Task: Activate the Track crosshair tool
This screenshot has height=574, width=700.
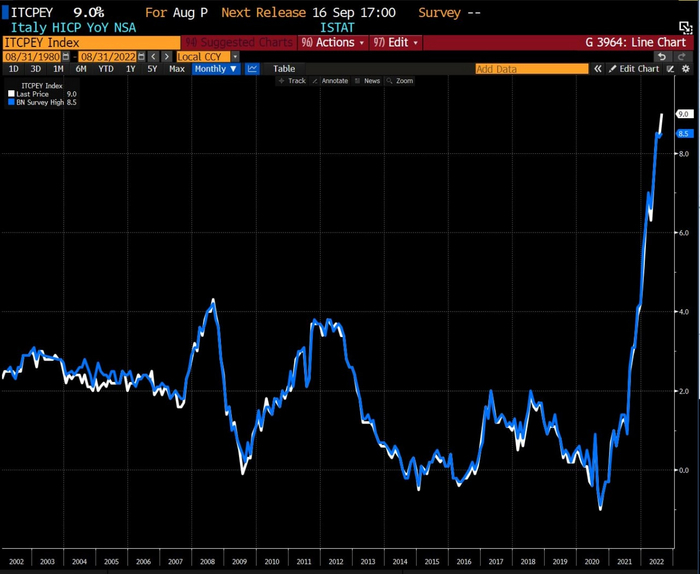Action: (292, 81)
